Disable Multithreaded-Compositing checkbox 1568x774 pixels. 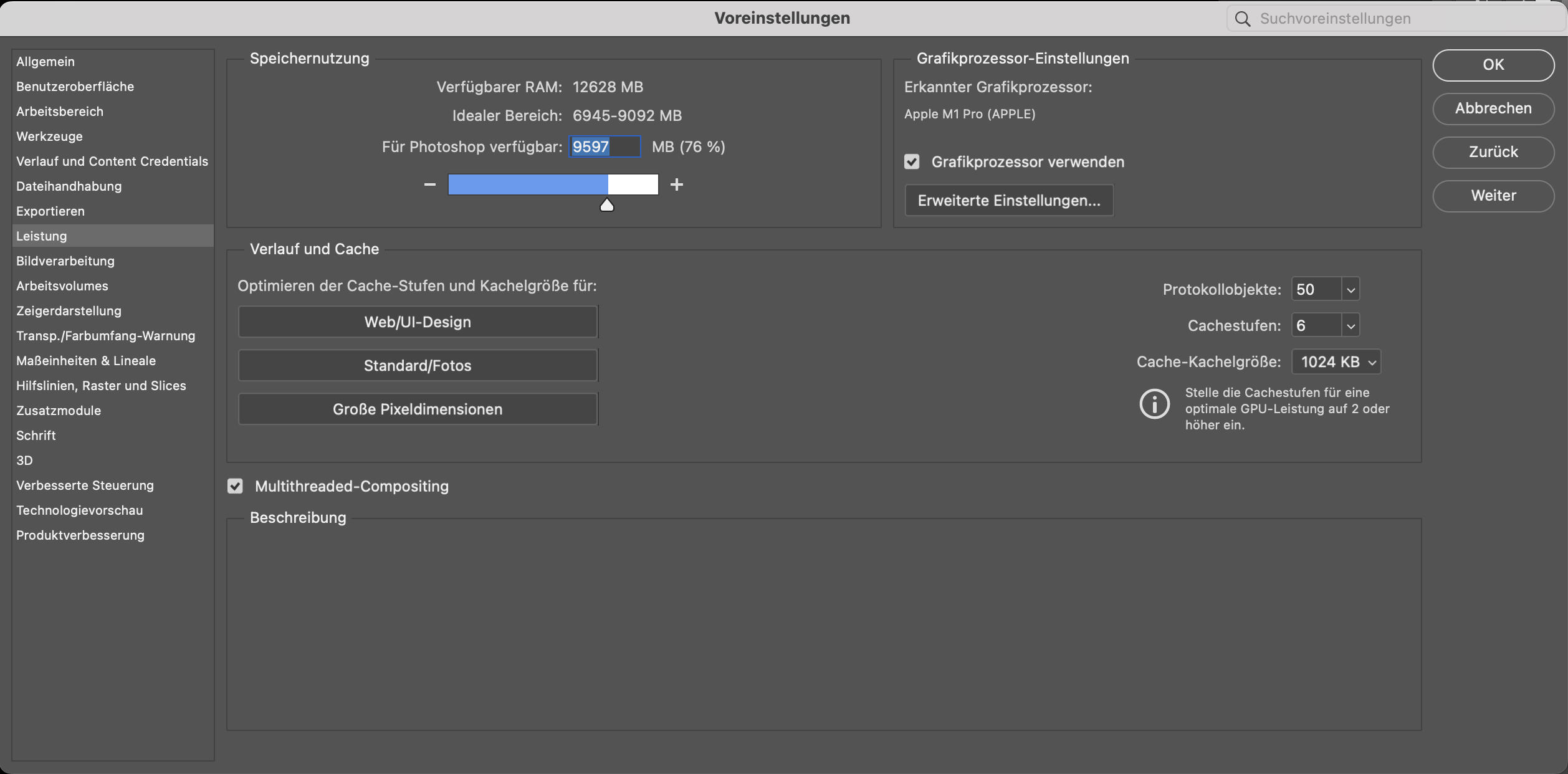235,486
